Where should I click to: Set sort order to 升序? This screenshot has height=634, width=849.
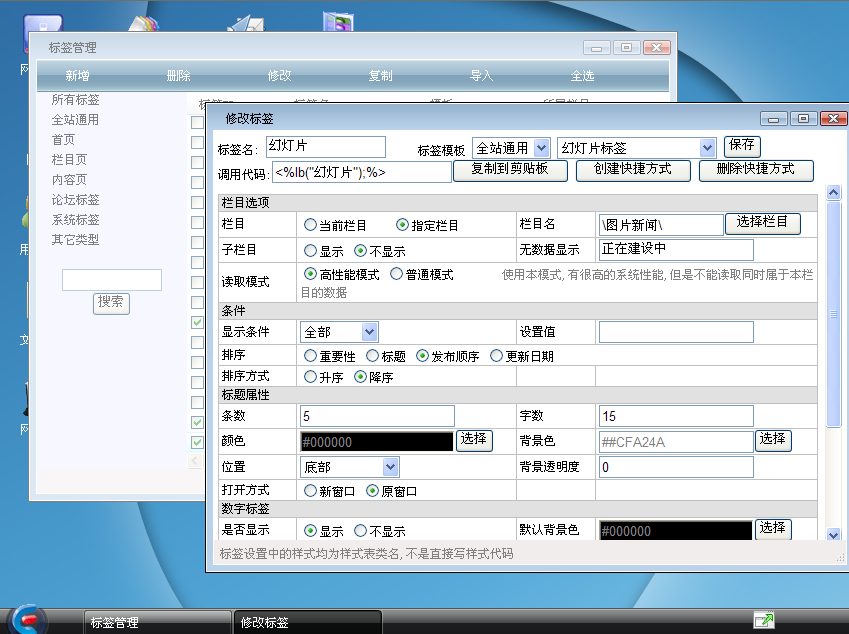(x=311, y=377)
